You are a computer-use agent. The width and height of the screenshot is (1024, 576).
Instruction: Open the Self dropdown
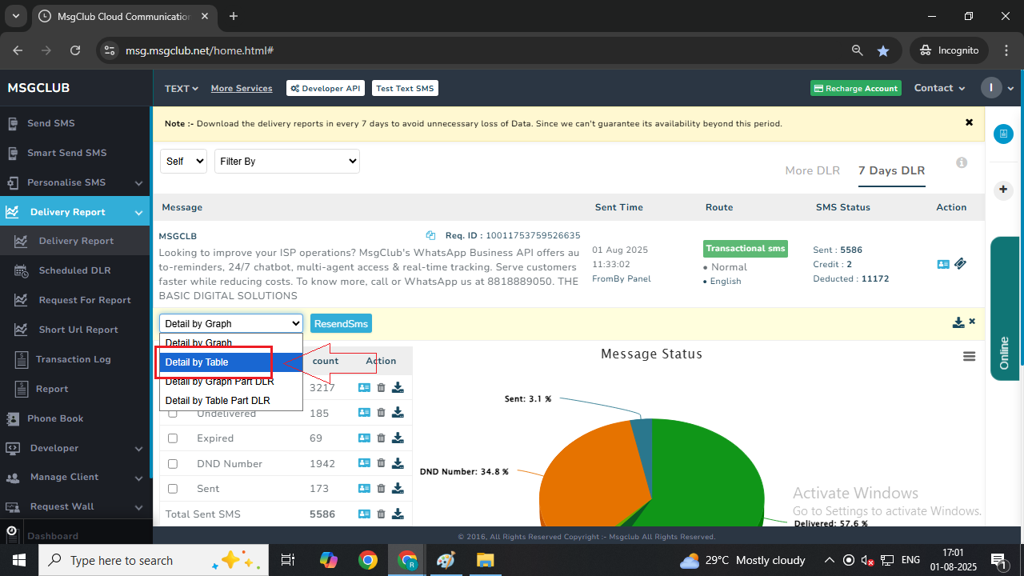point(183,161)
